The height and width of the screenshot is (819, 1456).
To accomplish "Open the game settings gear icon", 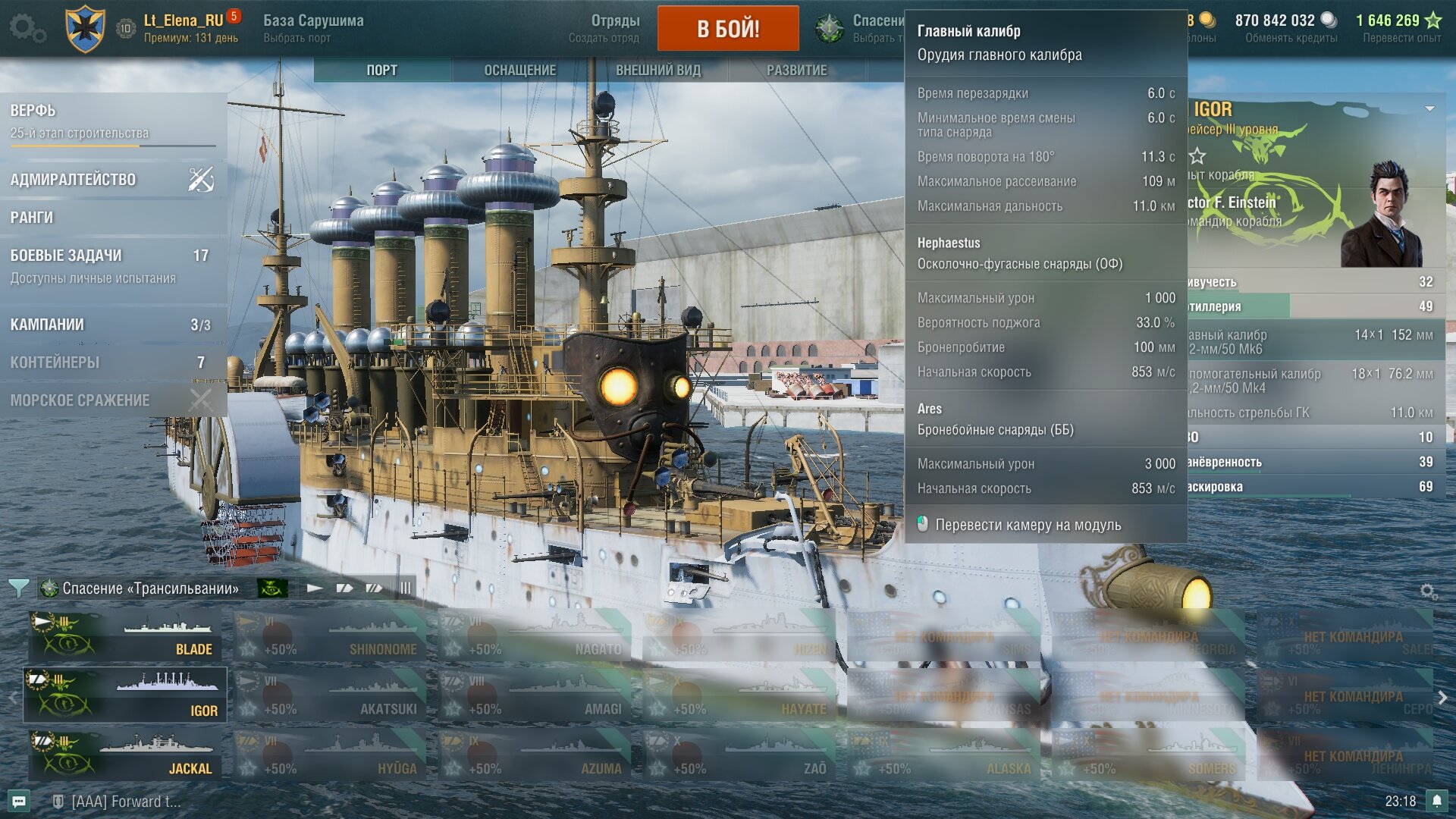I will (x=28, y=29).
